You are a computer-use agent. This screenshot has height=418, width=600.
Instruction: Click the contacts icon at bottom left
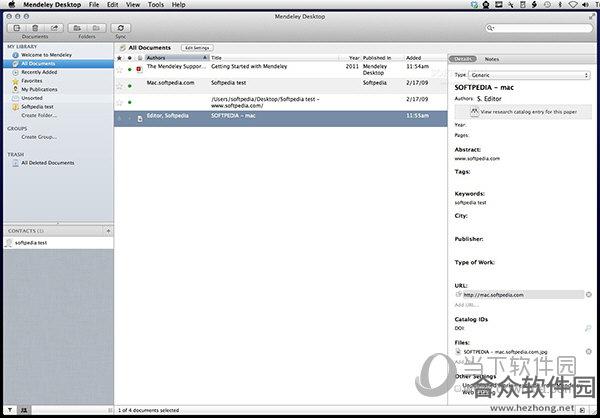[x=24, y=410]
